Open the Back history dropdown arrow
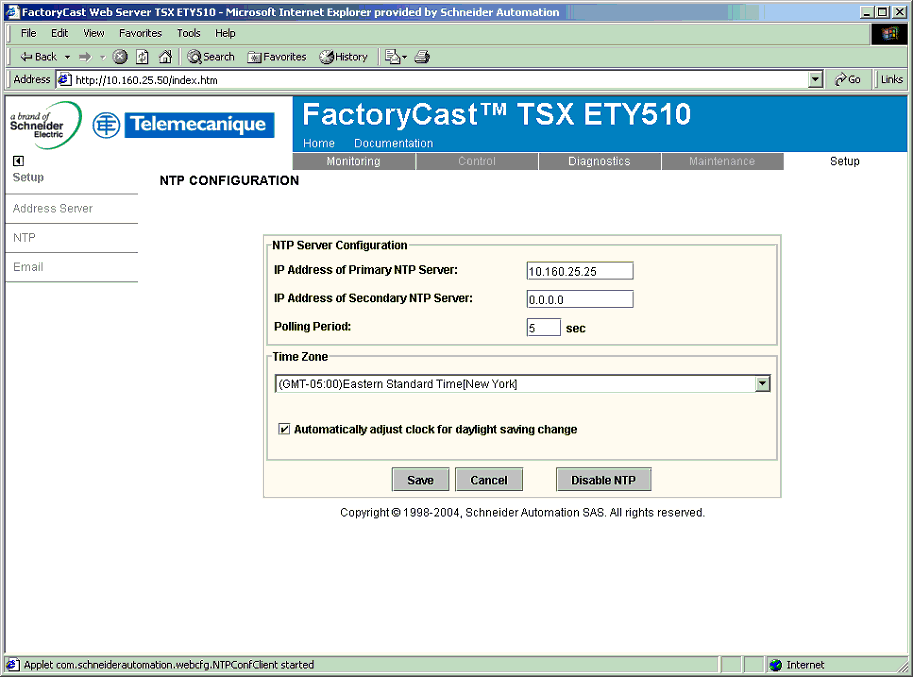This screenshot has height=677, width=913. point(68,57)
